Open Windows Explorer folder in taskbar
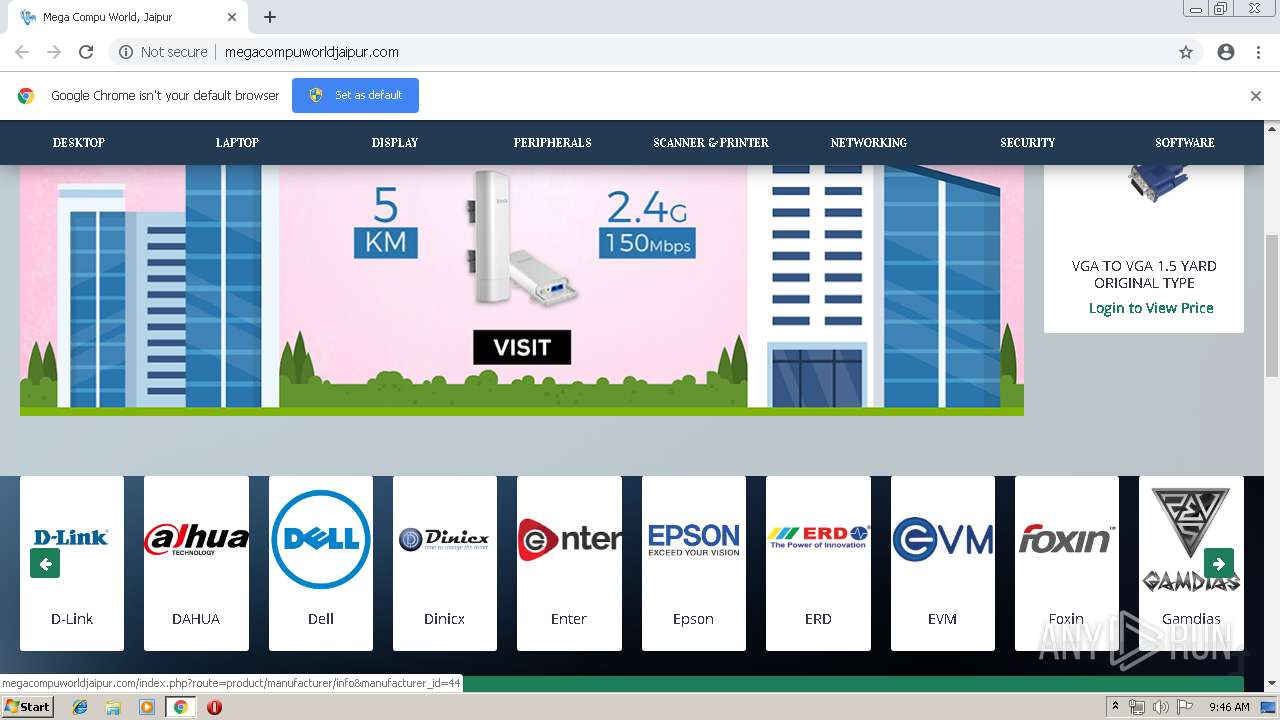Image resolution: width=1280 pixels, height=720 pixels. tap(113, 707)
